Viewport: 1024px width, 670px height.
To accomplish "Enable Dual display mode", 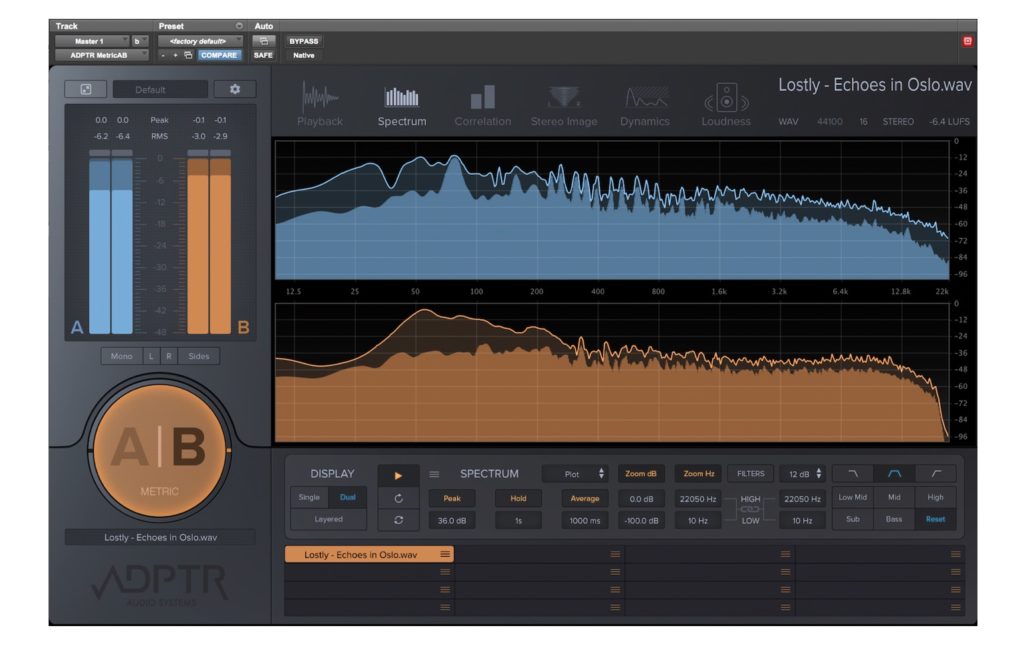I will [347, 497].
